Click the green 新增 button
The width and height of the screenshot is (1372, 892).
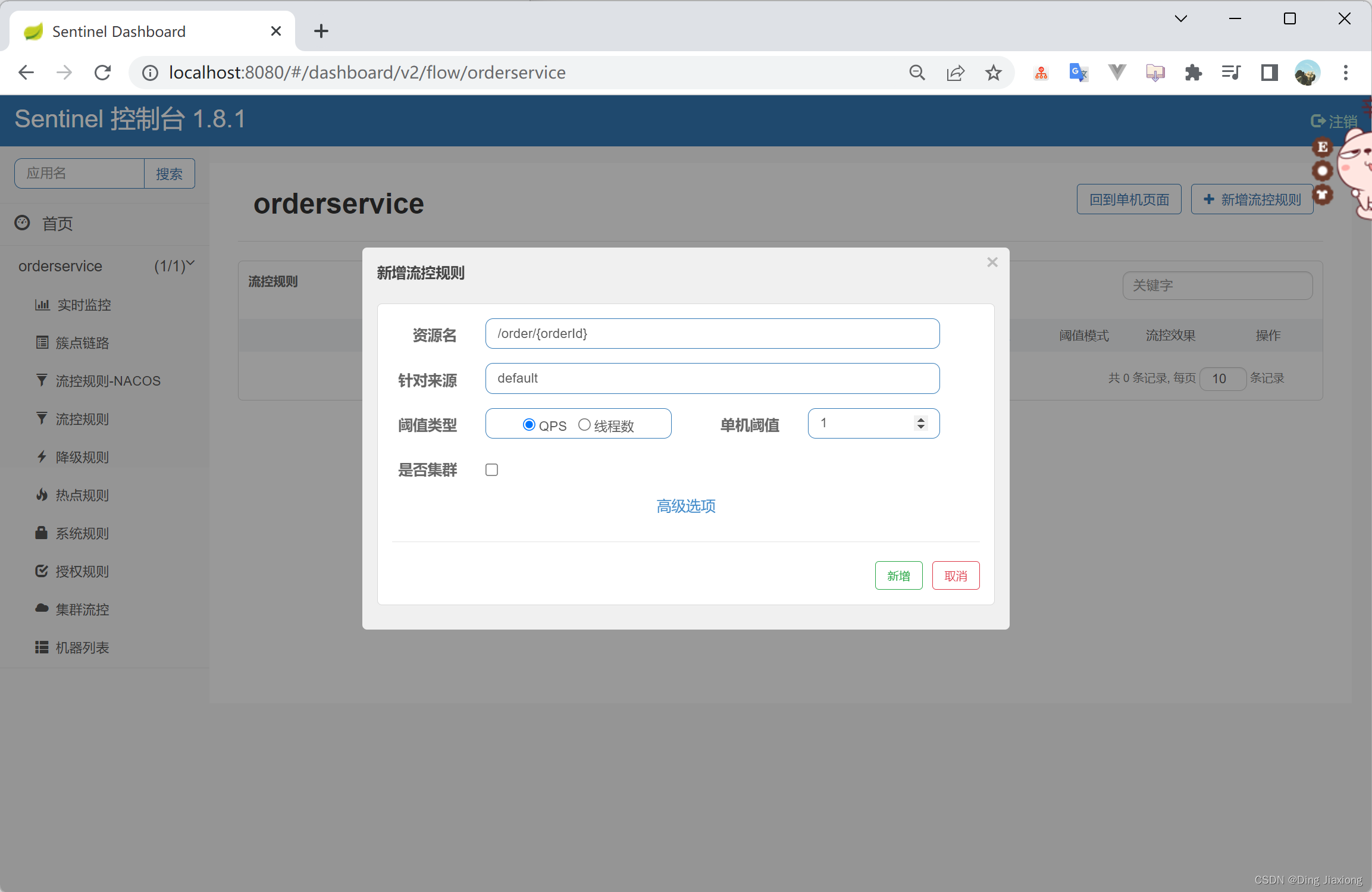tap(898, 575)
